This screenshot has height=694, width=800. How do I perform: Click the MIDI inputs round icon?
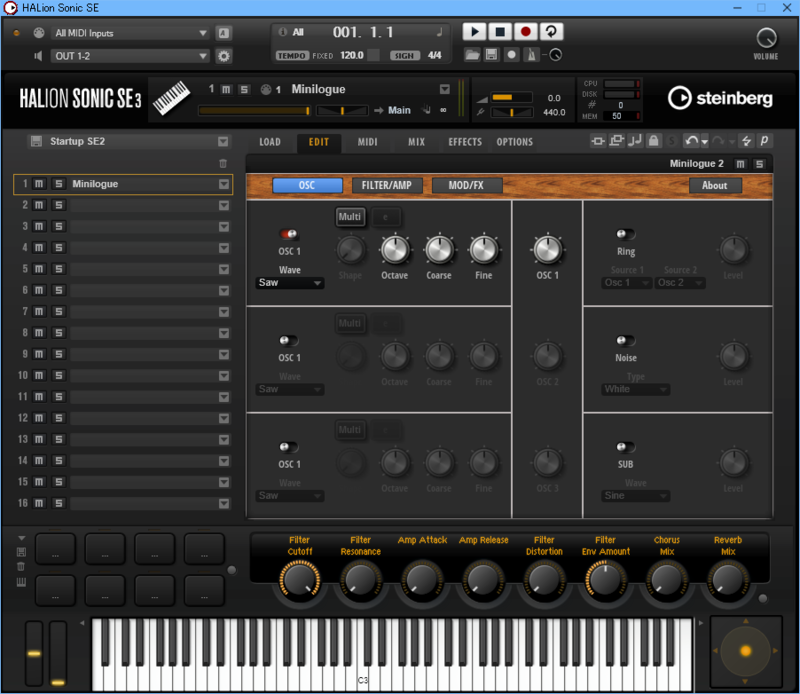tap(39, 33)
